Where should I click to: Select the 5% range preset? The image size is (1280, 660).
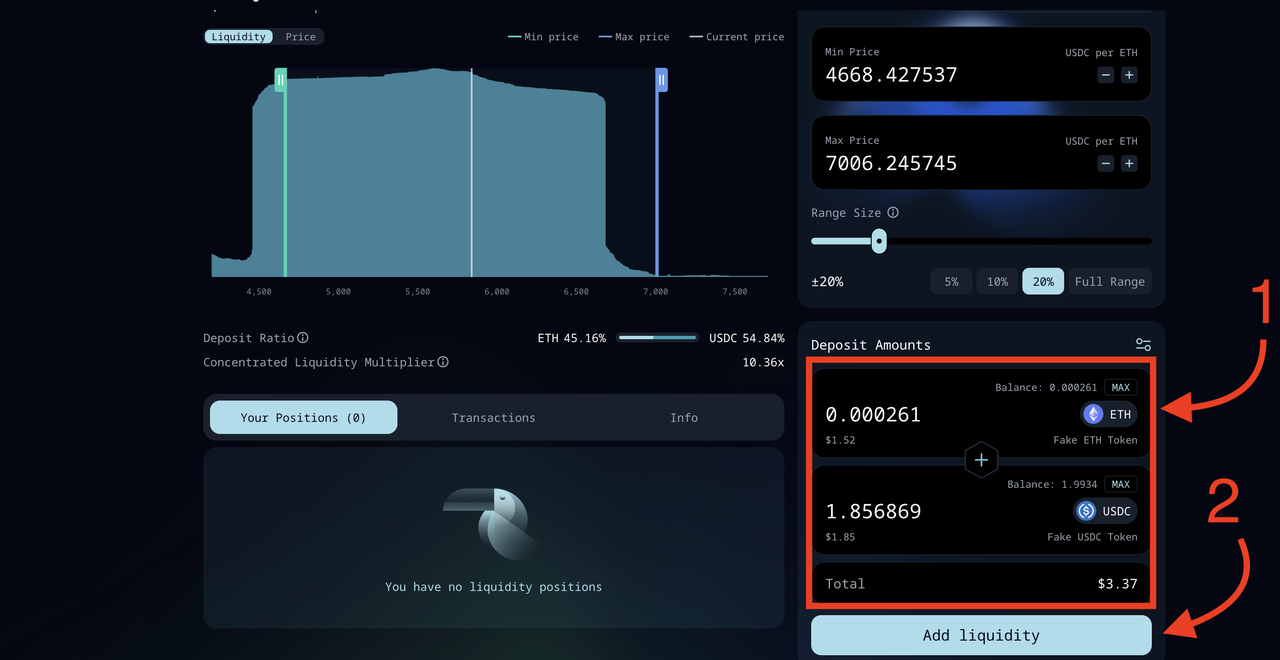coord(951,281)
